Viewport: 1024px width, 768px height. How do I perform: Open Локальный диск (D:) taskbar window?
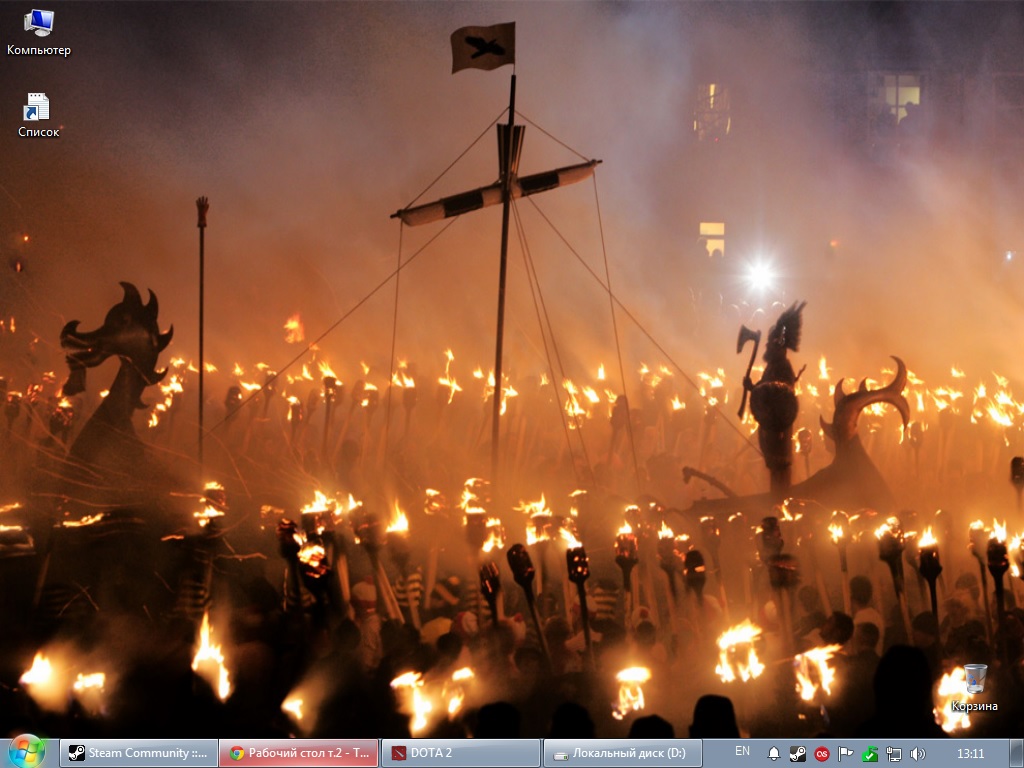click(x=623, y=753)
